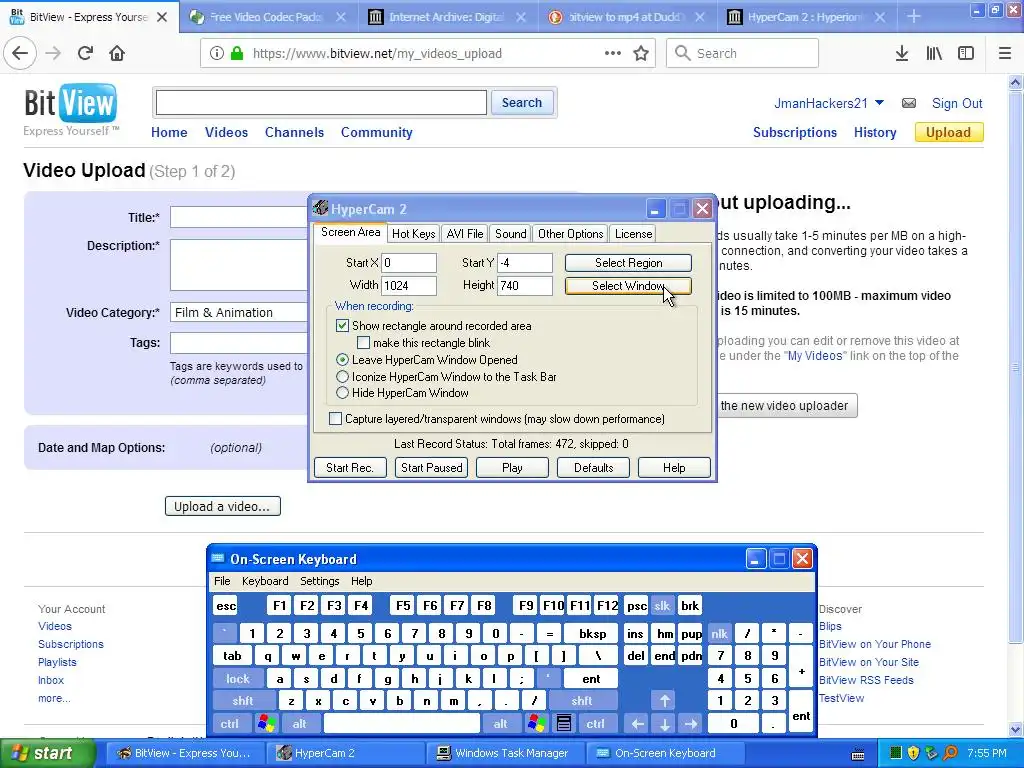This screenshot has height=768, width=1024.
Task: Select Hide HyperCam Window option
Action: [x=342, y=393]
